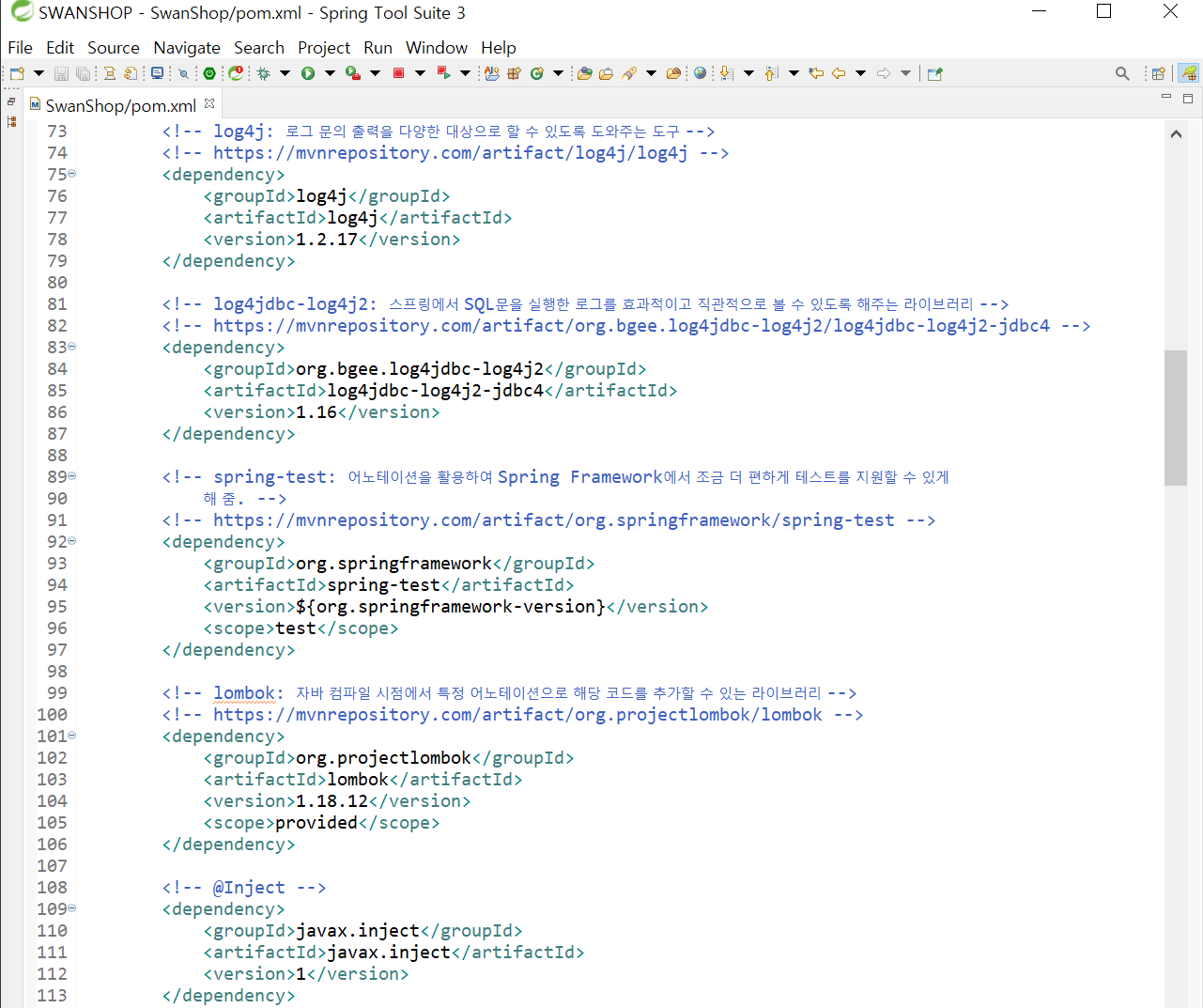Viewport: 1203px width, 1008px height.
Task: Open the Source menu
Action: pyautogui.click(x=114, y=48)
